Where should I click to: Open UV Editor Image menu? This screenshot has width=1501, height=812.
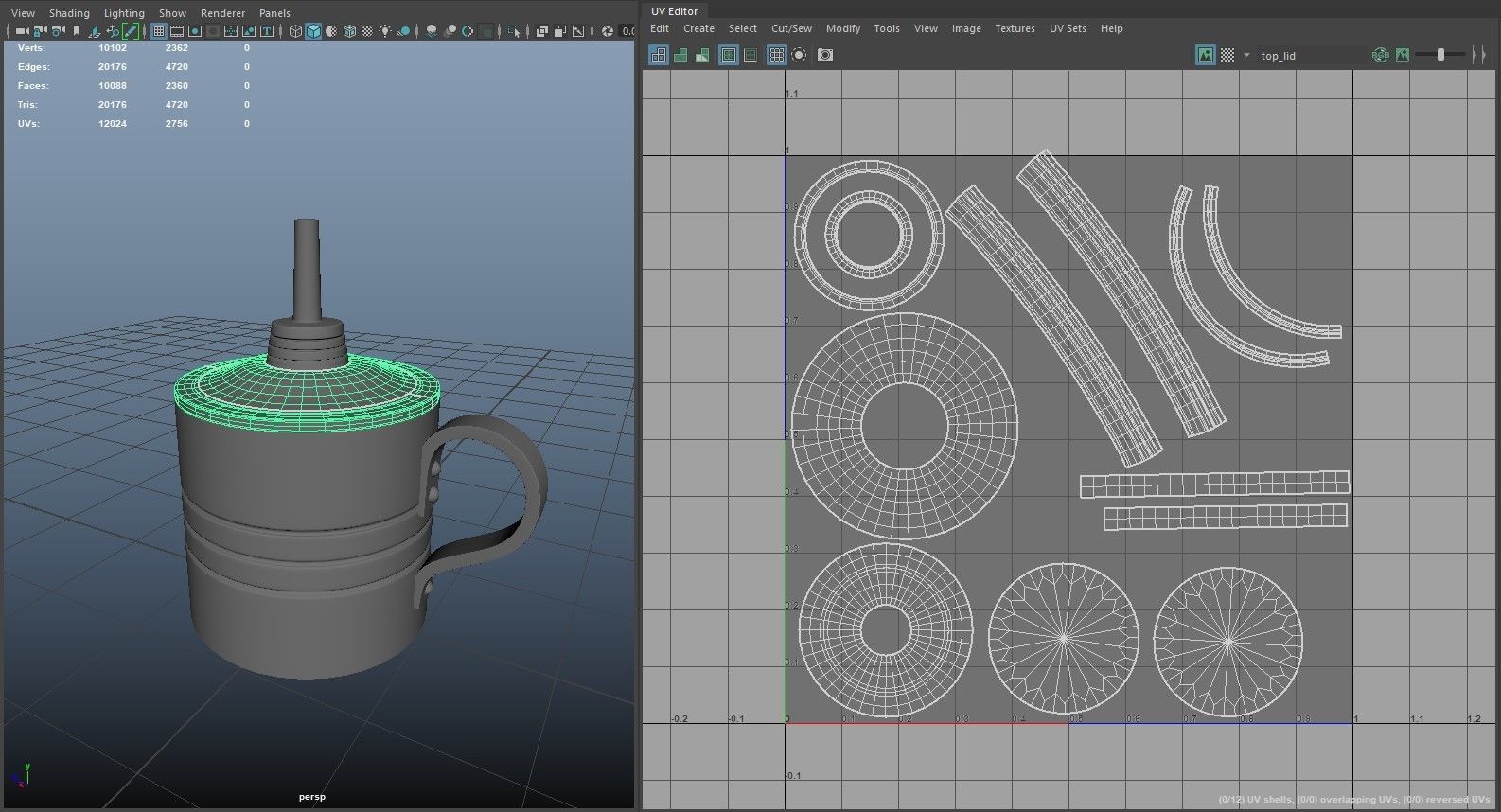coord(966,28)
